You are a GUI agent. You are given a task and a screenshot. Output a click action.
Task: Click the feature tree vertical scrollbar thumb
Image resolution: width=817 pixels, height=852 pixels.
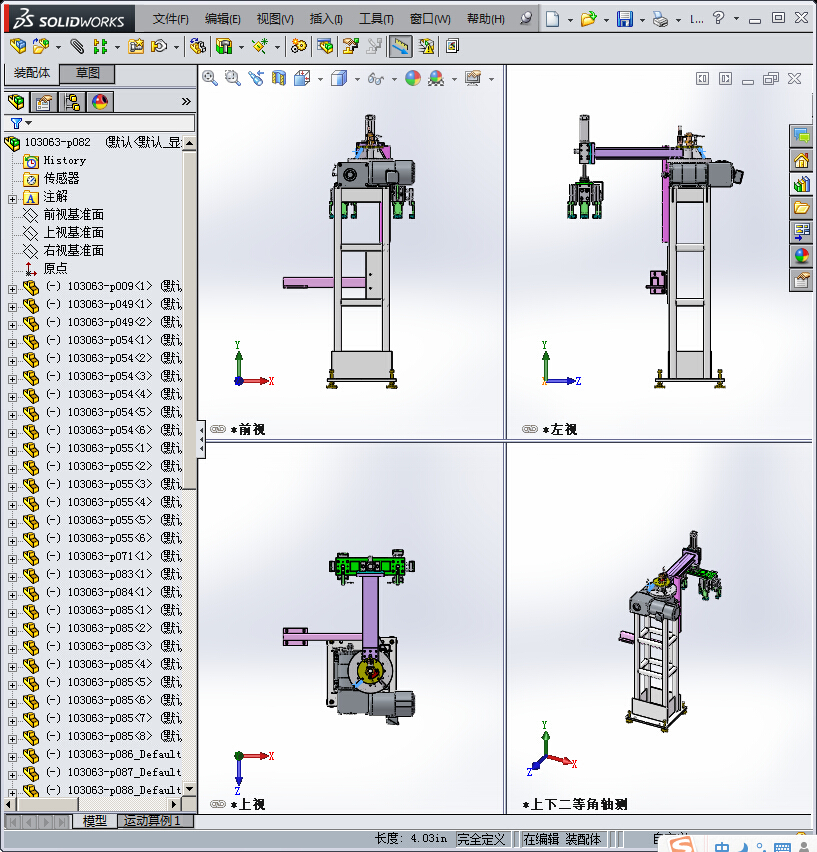pos(190,321)
